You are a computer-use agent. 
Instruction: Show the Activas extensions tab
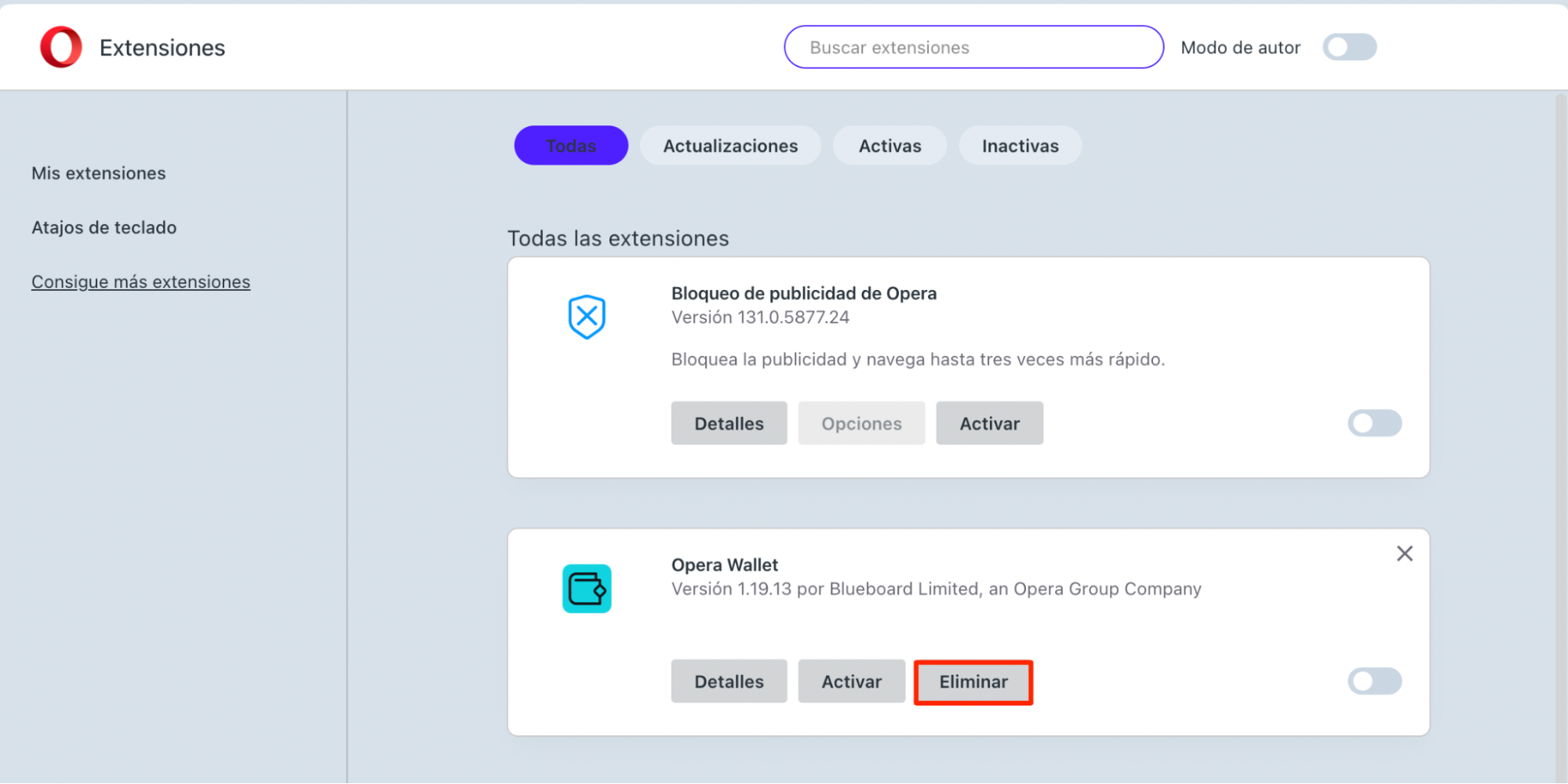point(890,146)
